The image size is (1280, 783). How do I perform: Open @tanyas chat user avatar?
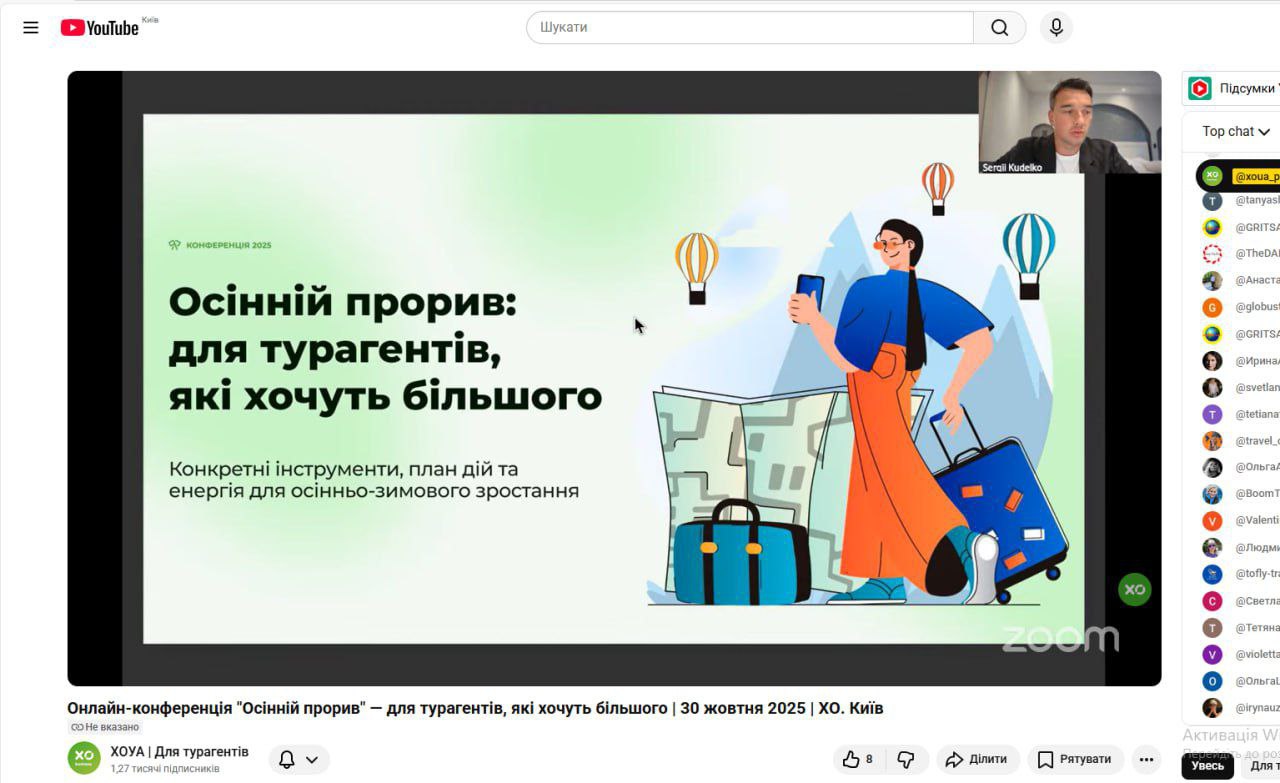(1212, 201)
